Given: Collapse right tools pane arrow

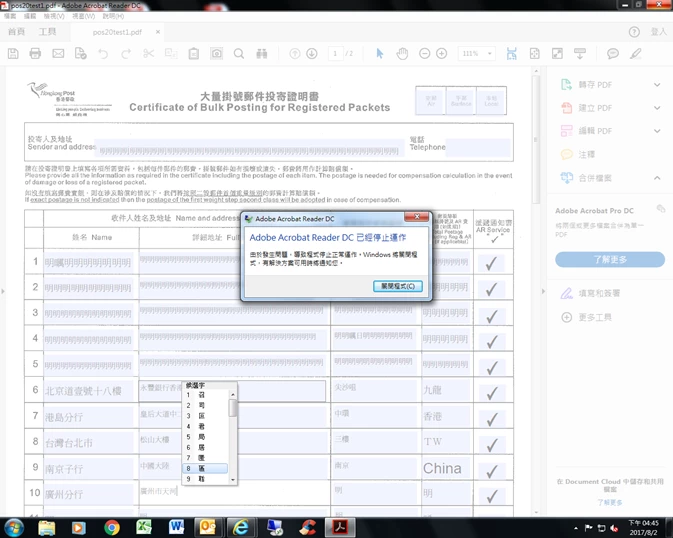Looking at the screenshot, I should click(543, 291).
